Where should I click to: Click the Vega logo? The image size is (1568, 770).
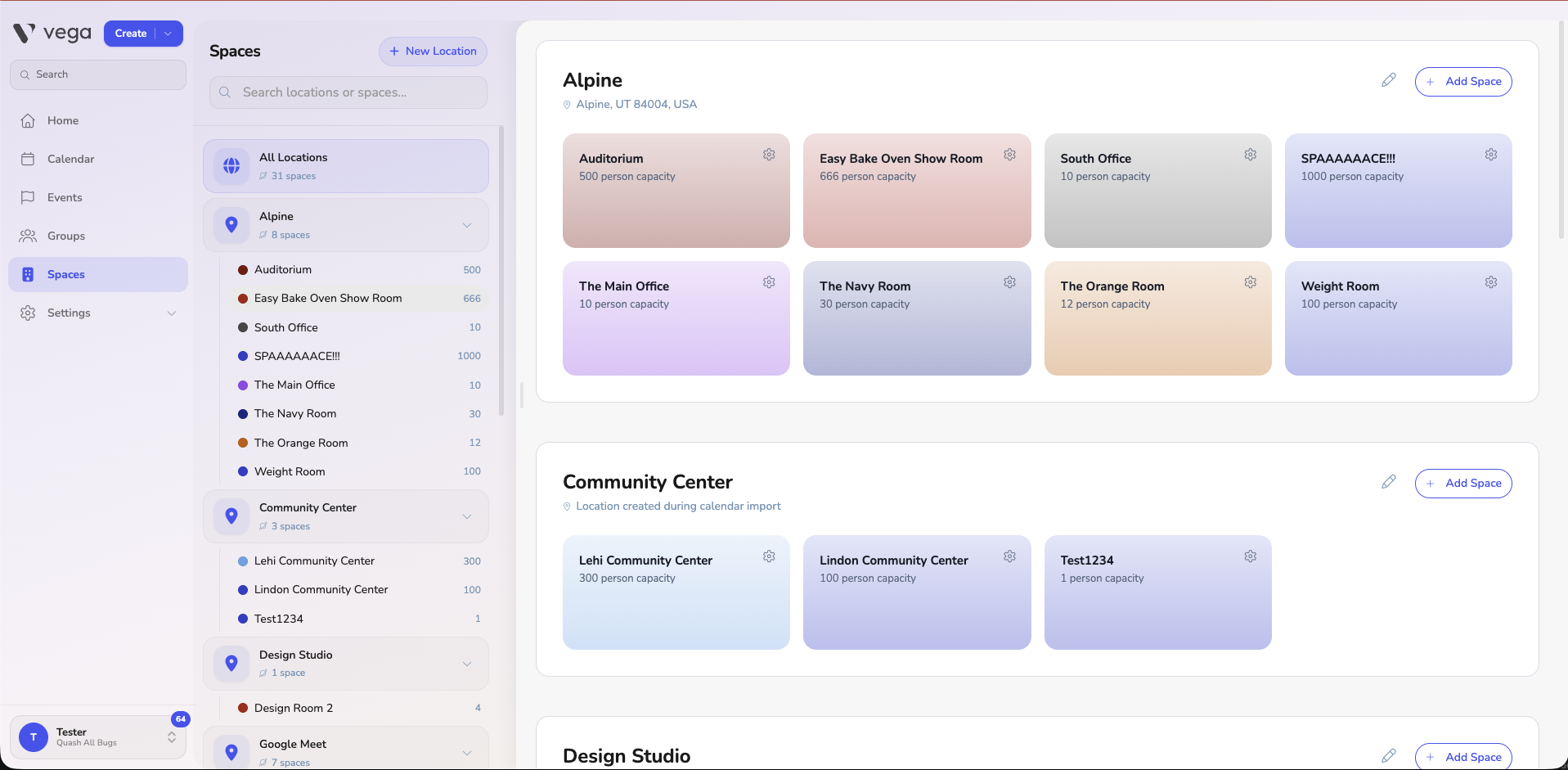pos(52,33)
